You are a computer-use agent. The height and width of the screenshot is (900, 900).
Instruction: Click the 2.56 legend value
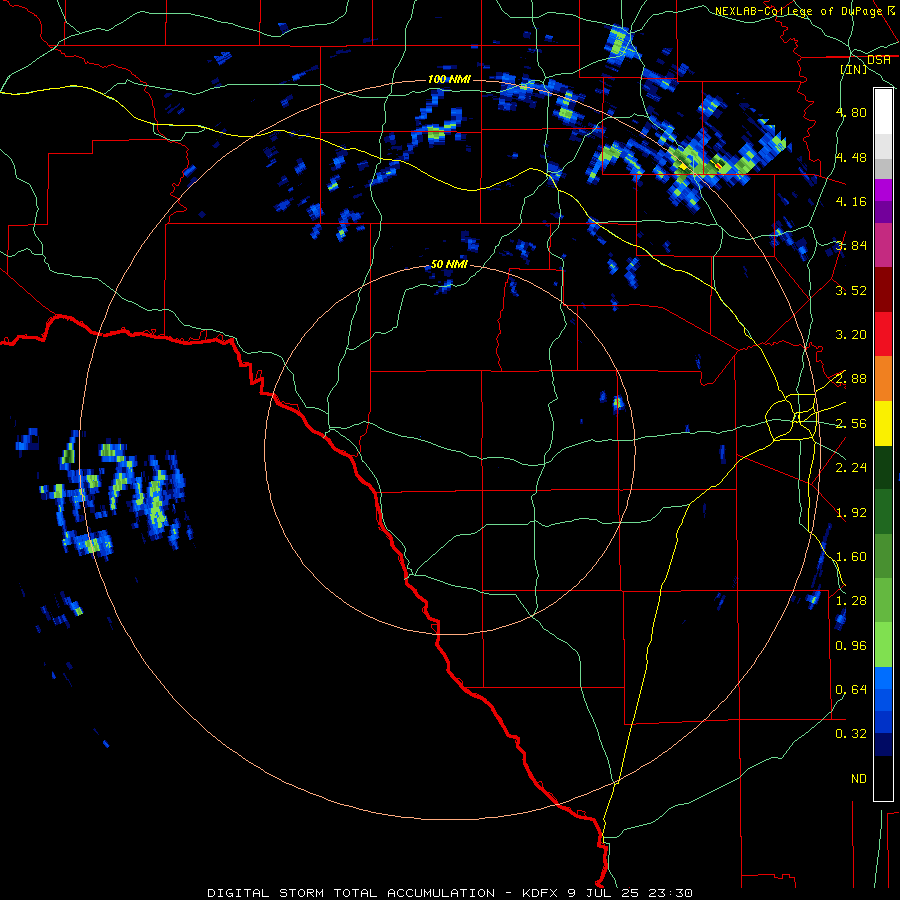coord(851,424)
